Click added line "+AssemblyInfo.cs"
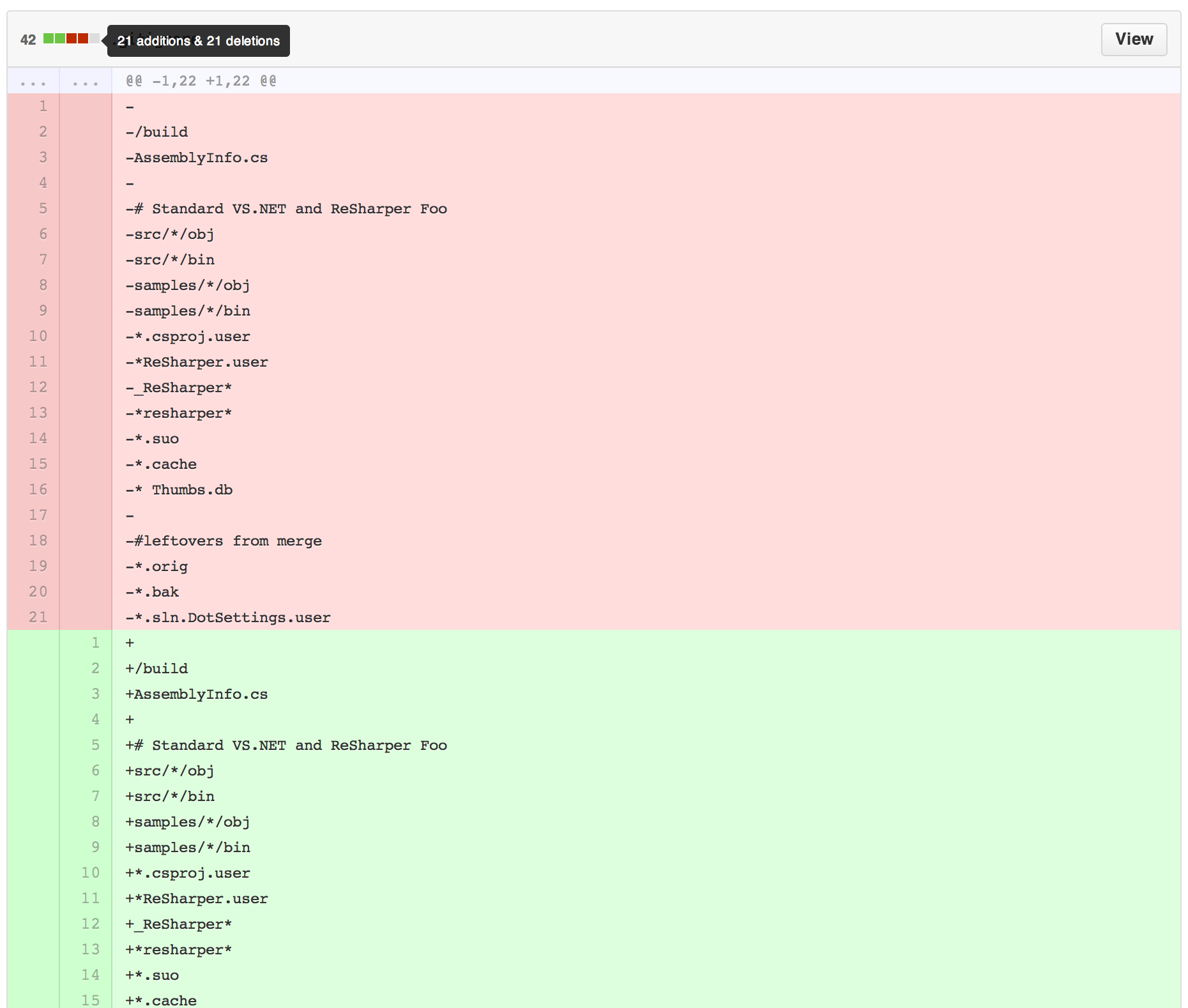Viewport: 1188px width, 1008px height. pos(197,694)
